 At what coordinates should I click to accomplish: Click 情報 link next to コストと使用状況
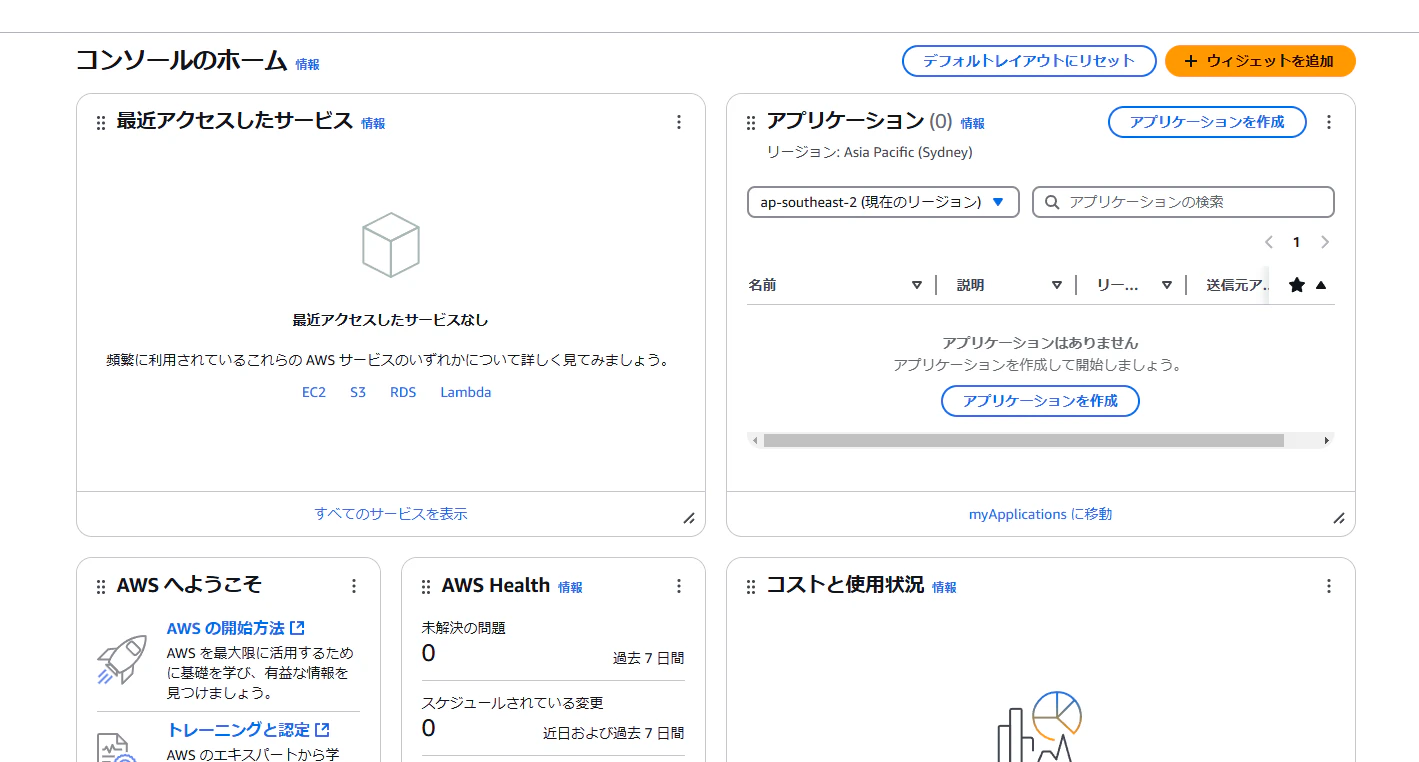tap(944, 588)
